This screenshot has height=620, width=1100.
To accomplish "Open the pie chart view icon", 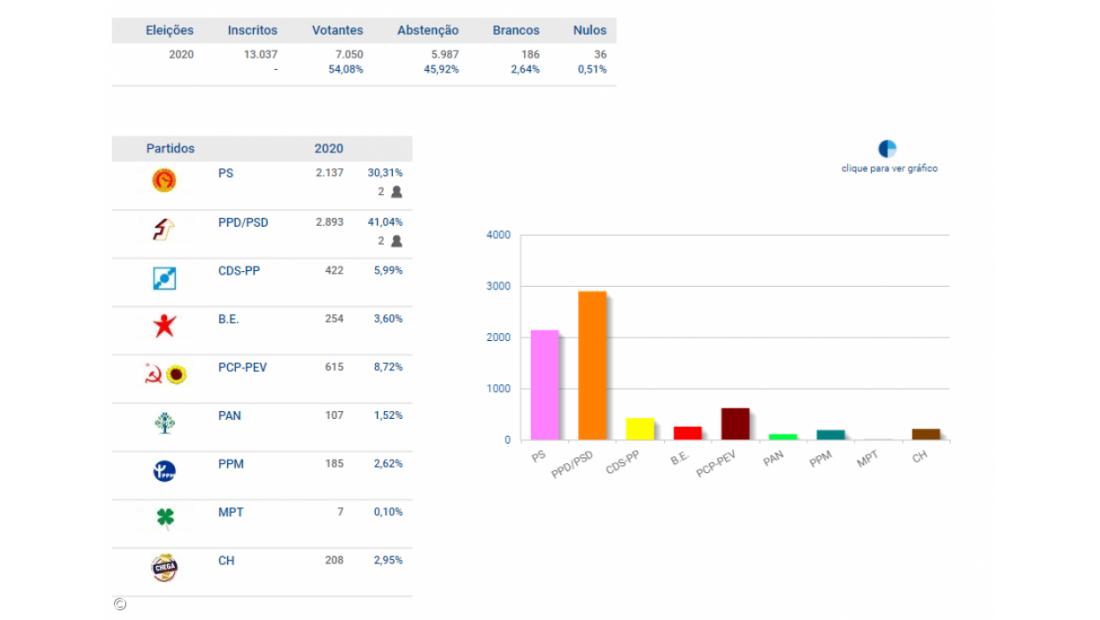I will tap(887, 149).
